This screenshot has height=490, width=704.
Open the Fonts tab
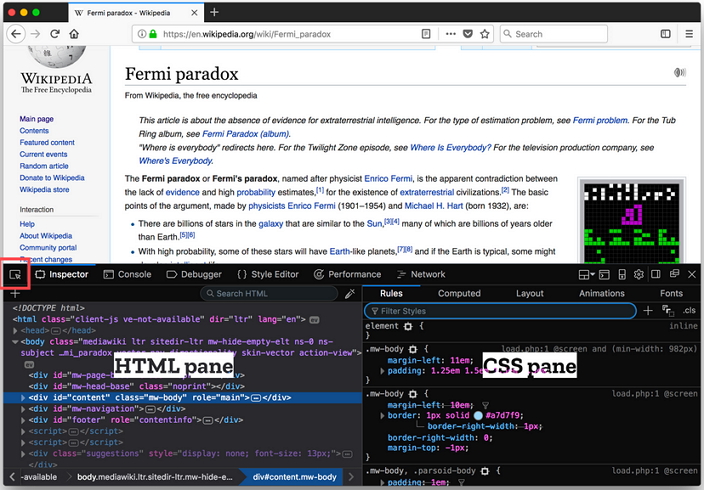[x=671, y=293]
